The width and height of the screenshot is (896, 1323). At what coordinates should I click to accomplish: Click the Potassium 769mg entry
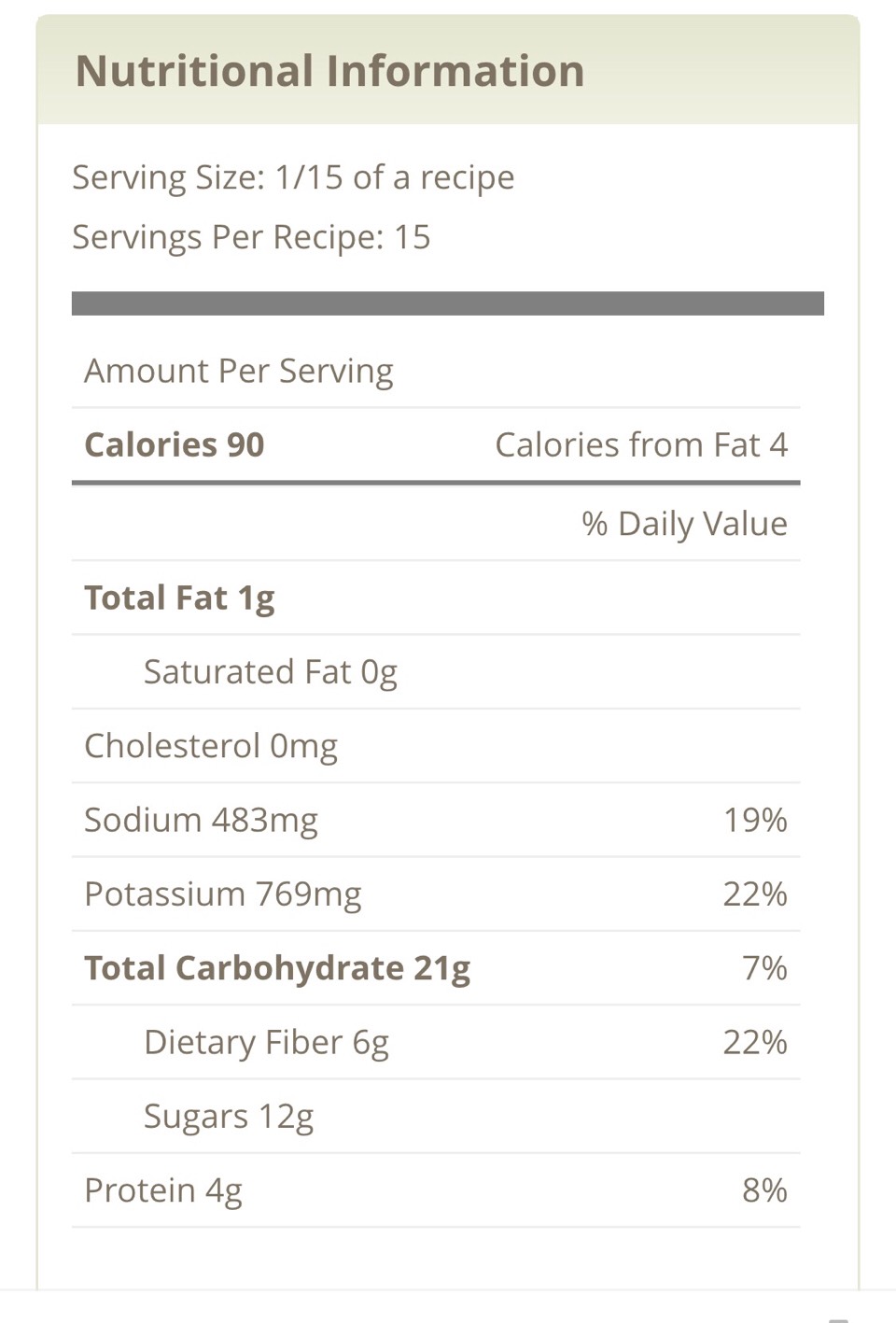(222, 894)
